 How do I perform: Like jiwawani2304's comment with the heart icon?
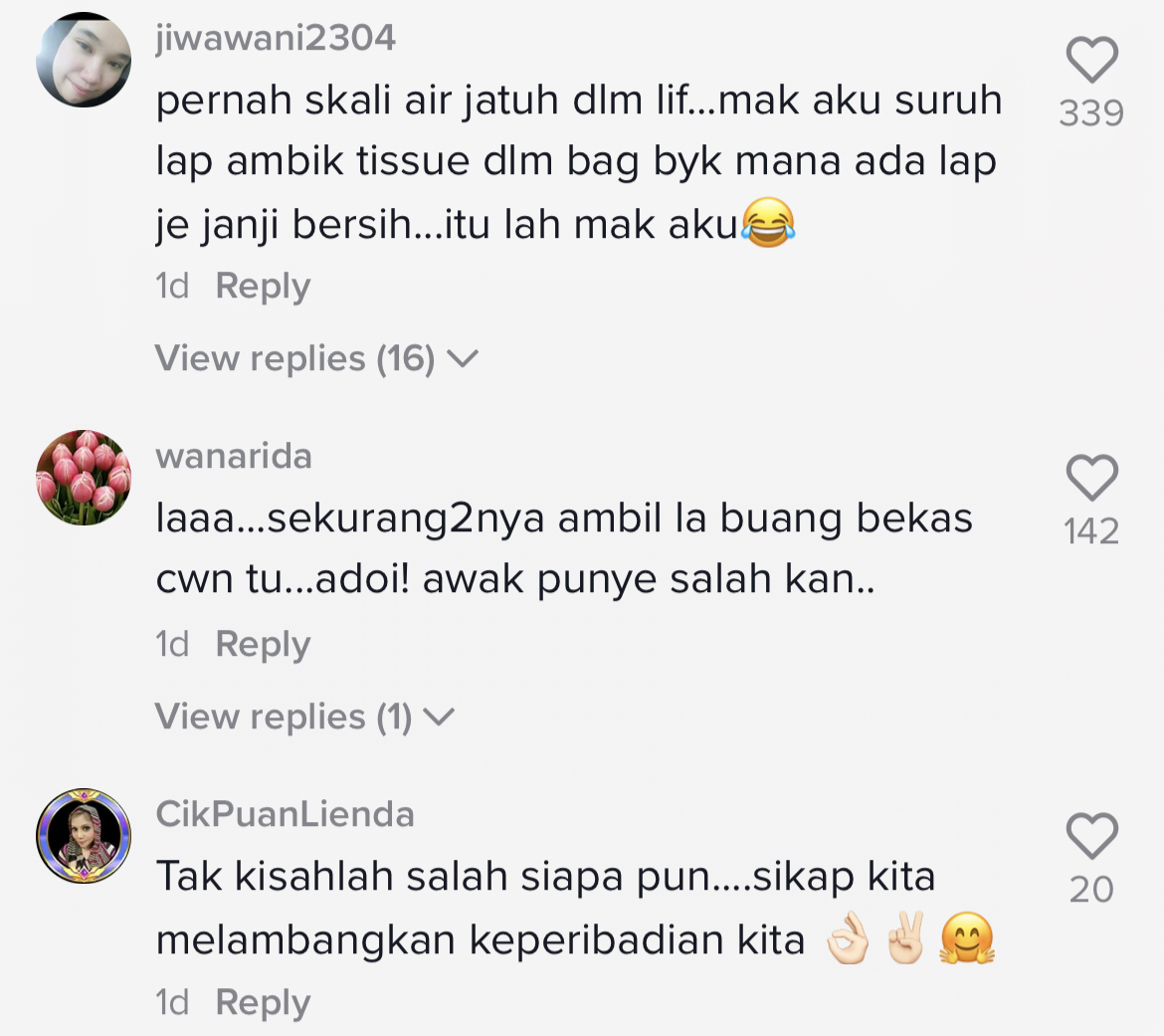pos(1092,59)
